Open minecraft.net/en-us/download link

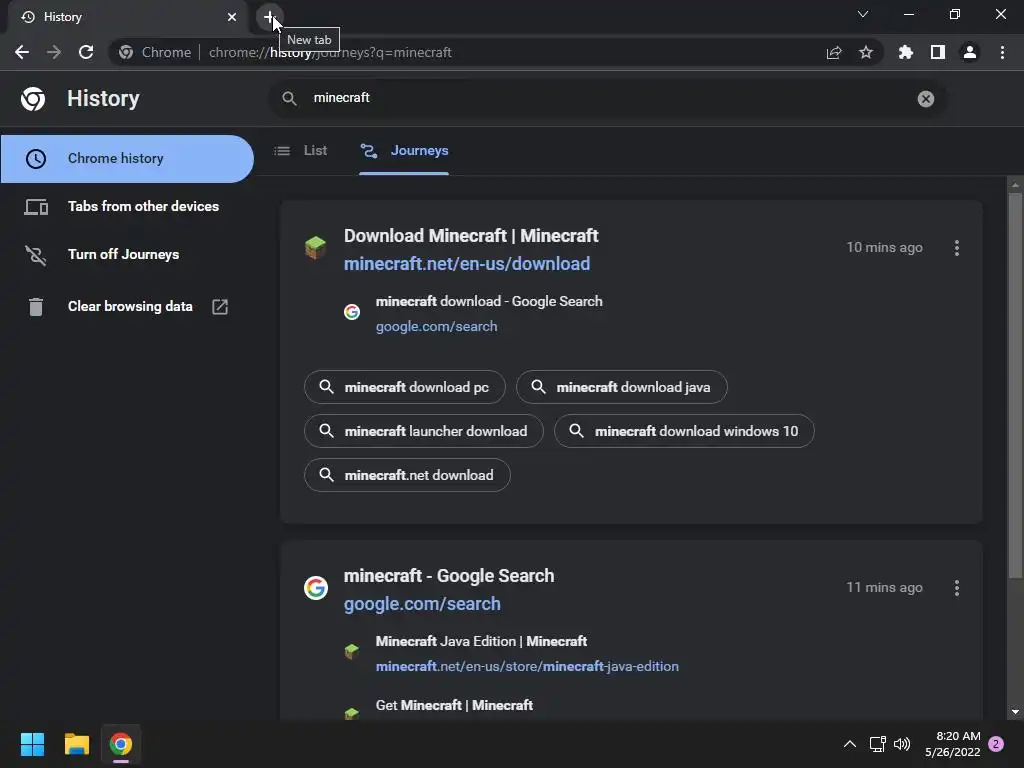point(467,264)
